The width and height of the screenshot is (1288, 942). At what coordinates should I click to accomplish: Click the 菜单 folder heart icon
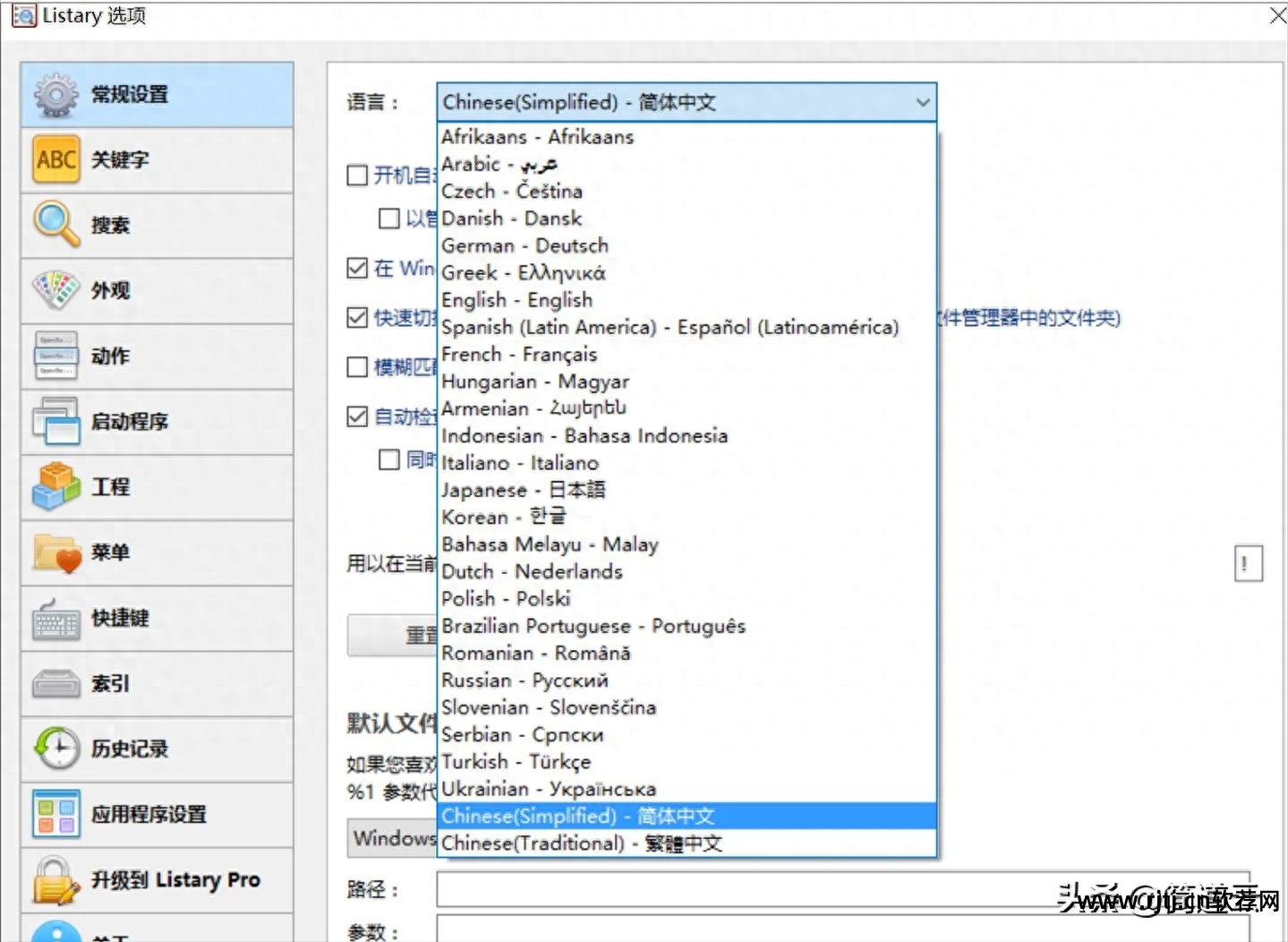click(x=56, y=552)
